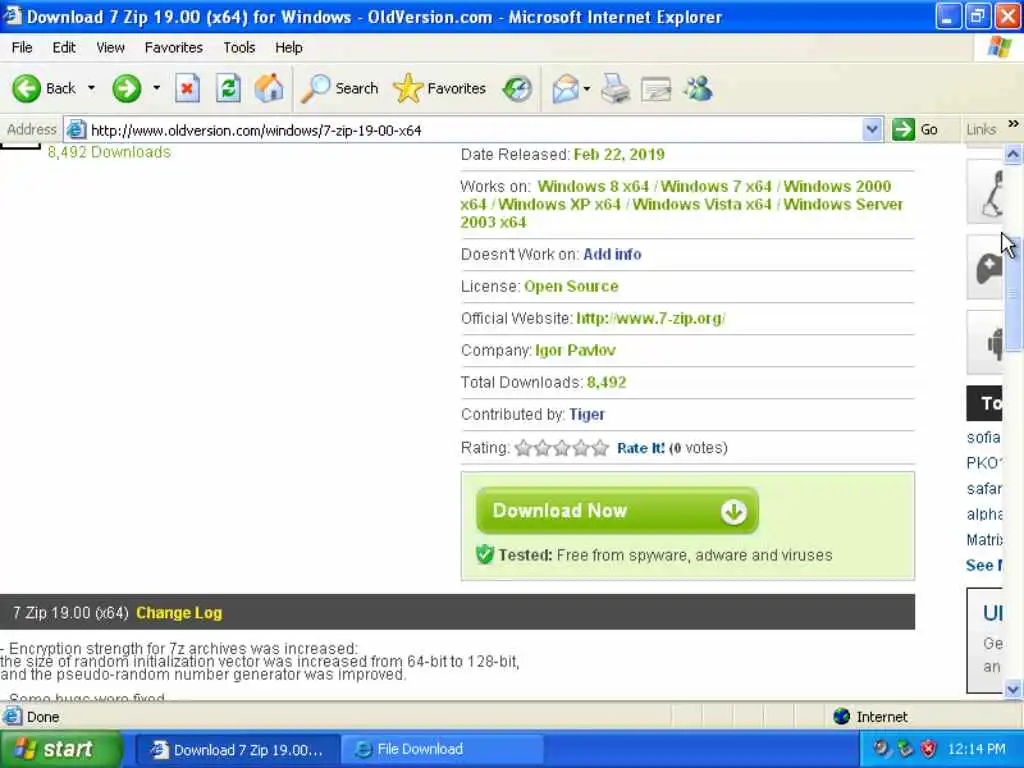Click the Add info link

[x=613, y=254]
